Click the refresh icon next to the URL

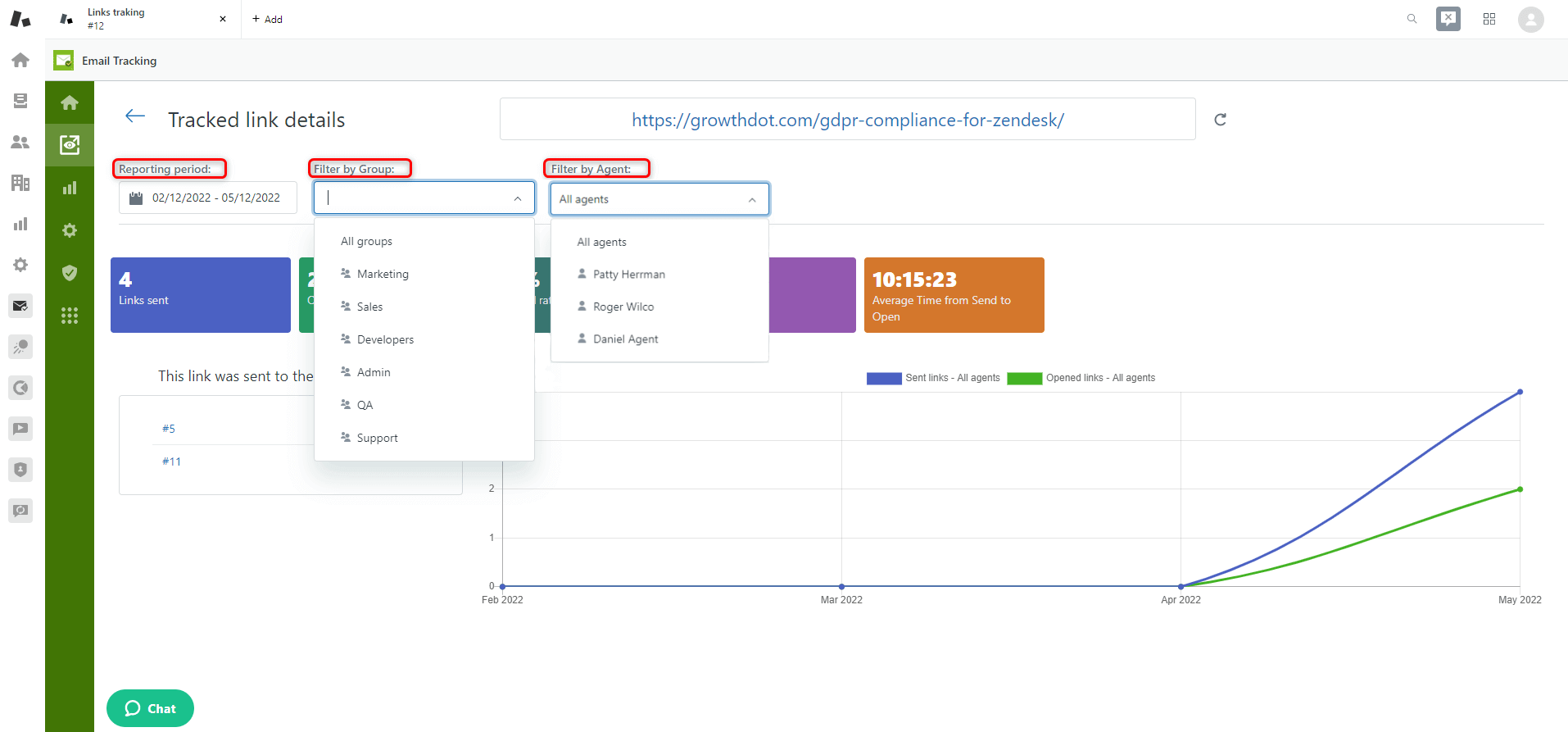click(1220, 120)
